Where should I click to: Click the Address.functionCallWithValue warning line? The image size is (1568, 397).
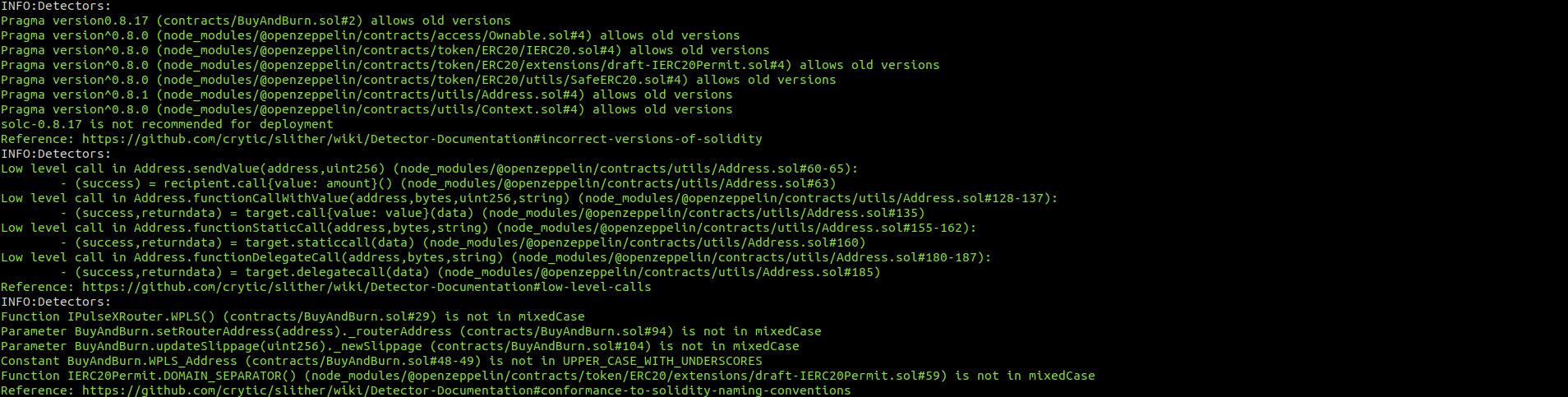[529, 198]
